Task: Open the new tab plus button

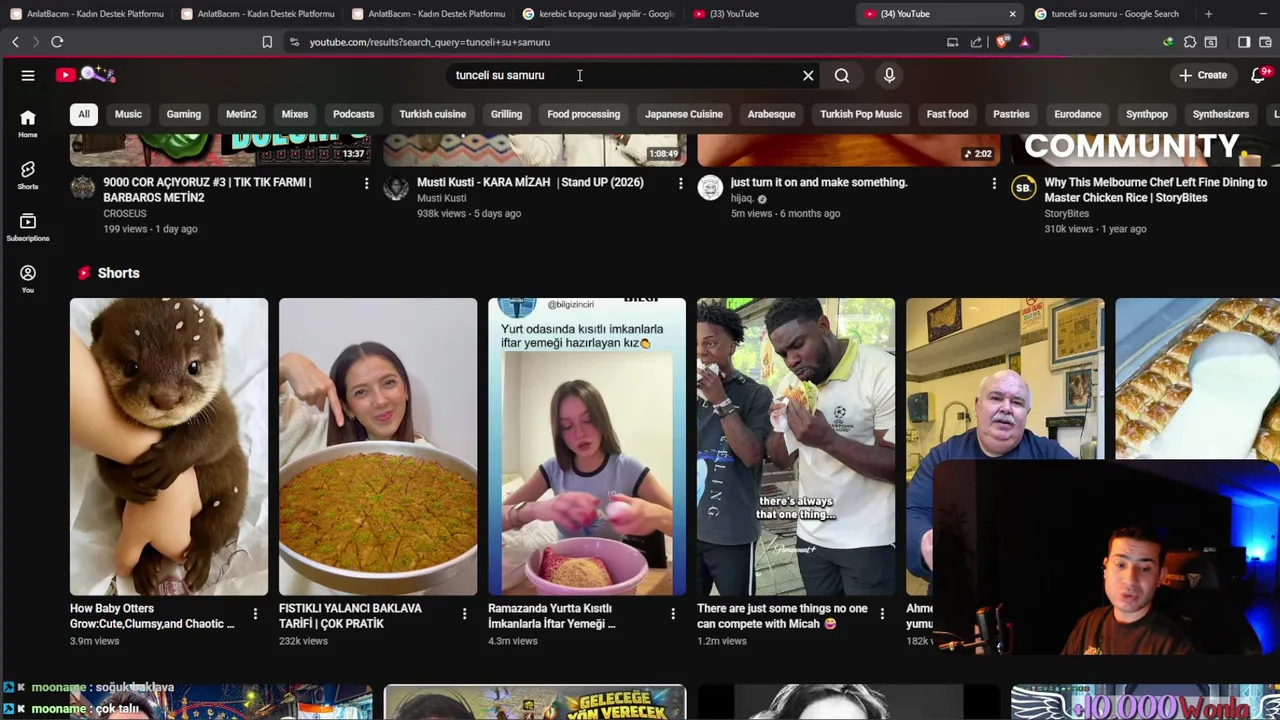Action: [x=1208, y=14]
